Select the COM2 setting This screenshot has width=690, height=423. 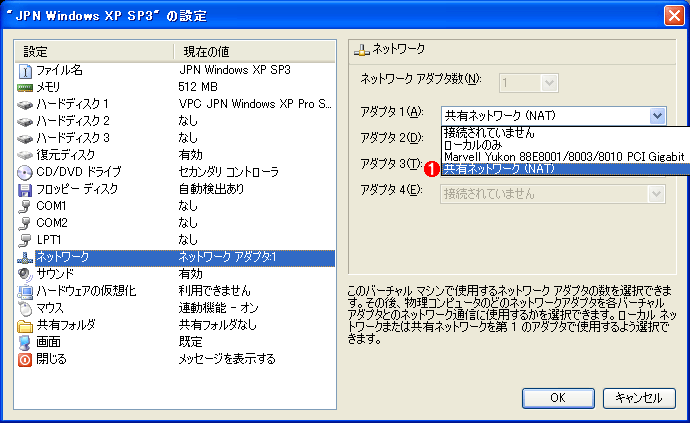click(176, 223)
